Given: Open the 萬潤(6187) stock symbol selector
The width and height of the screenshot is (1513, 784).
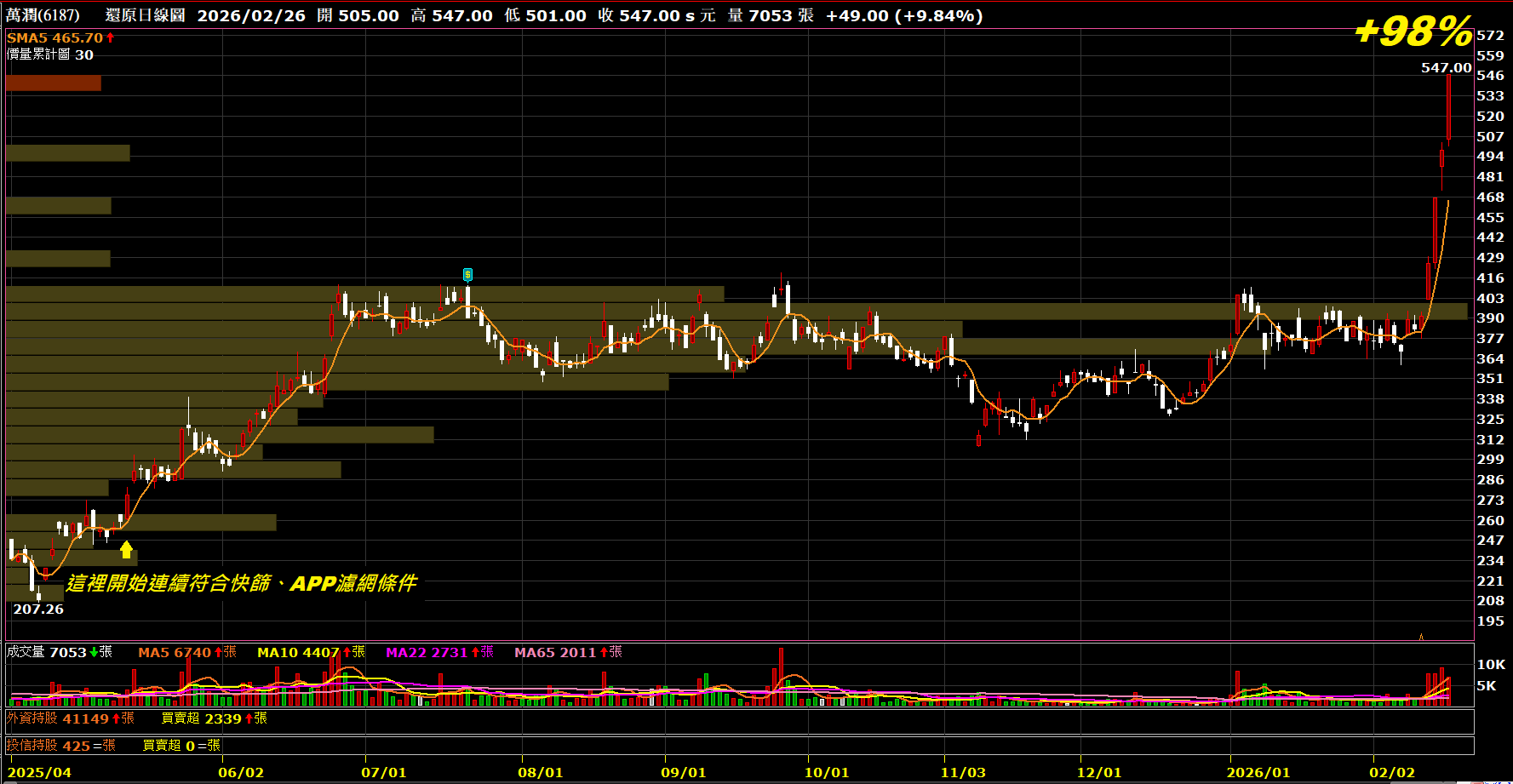Looking at the screenshot, I should point(43,15).
